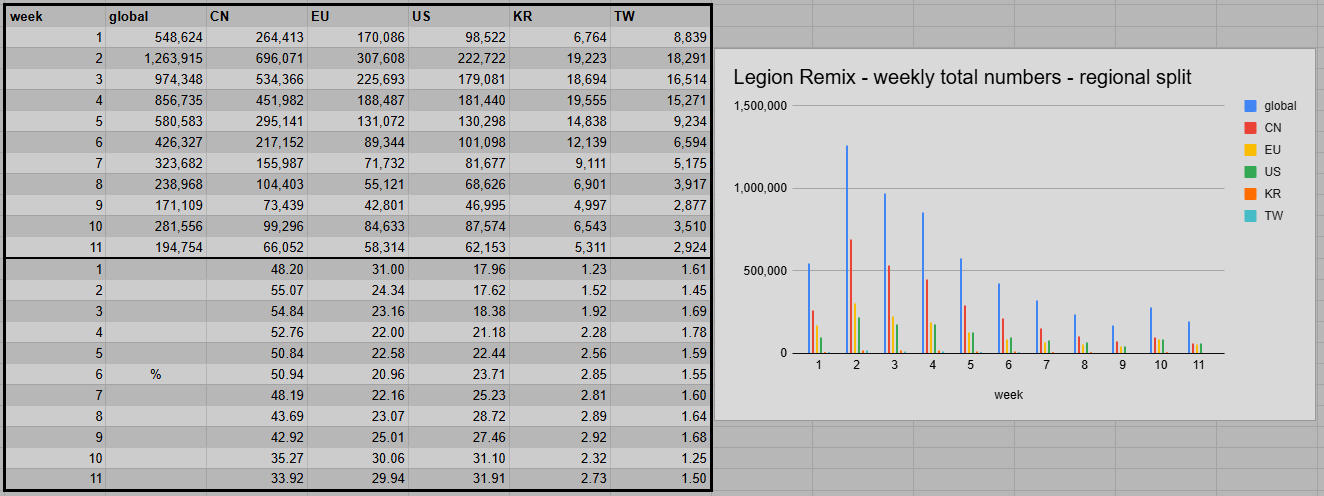
Task: Pick the teal TW legend swatch
Action: click(x=1250, y=216)
